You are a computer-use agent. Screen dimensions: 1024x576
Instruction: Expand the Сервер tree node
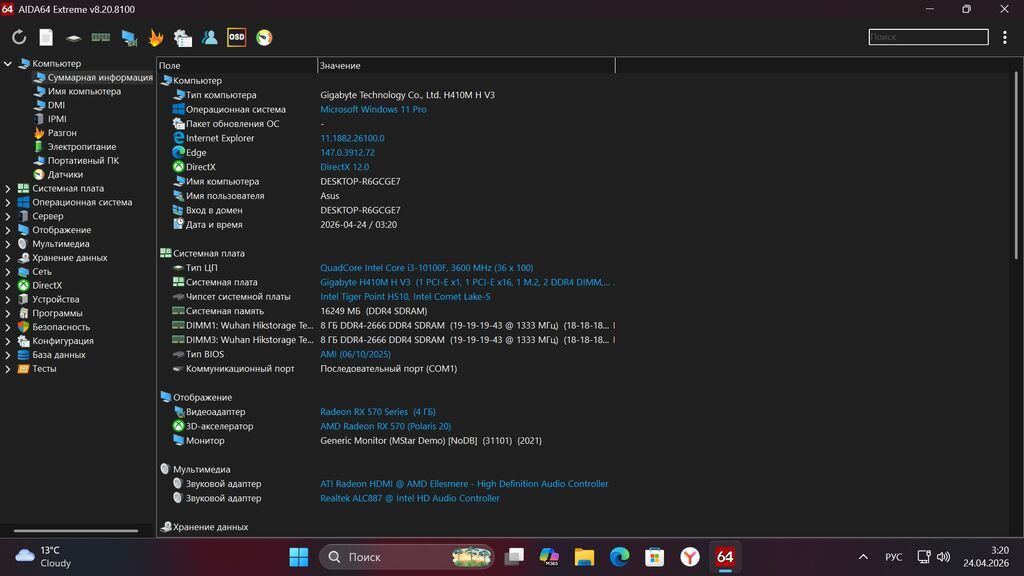coord(8,216)
